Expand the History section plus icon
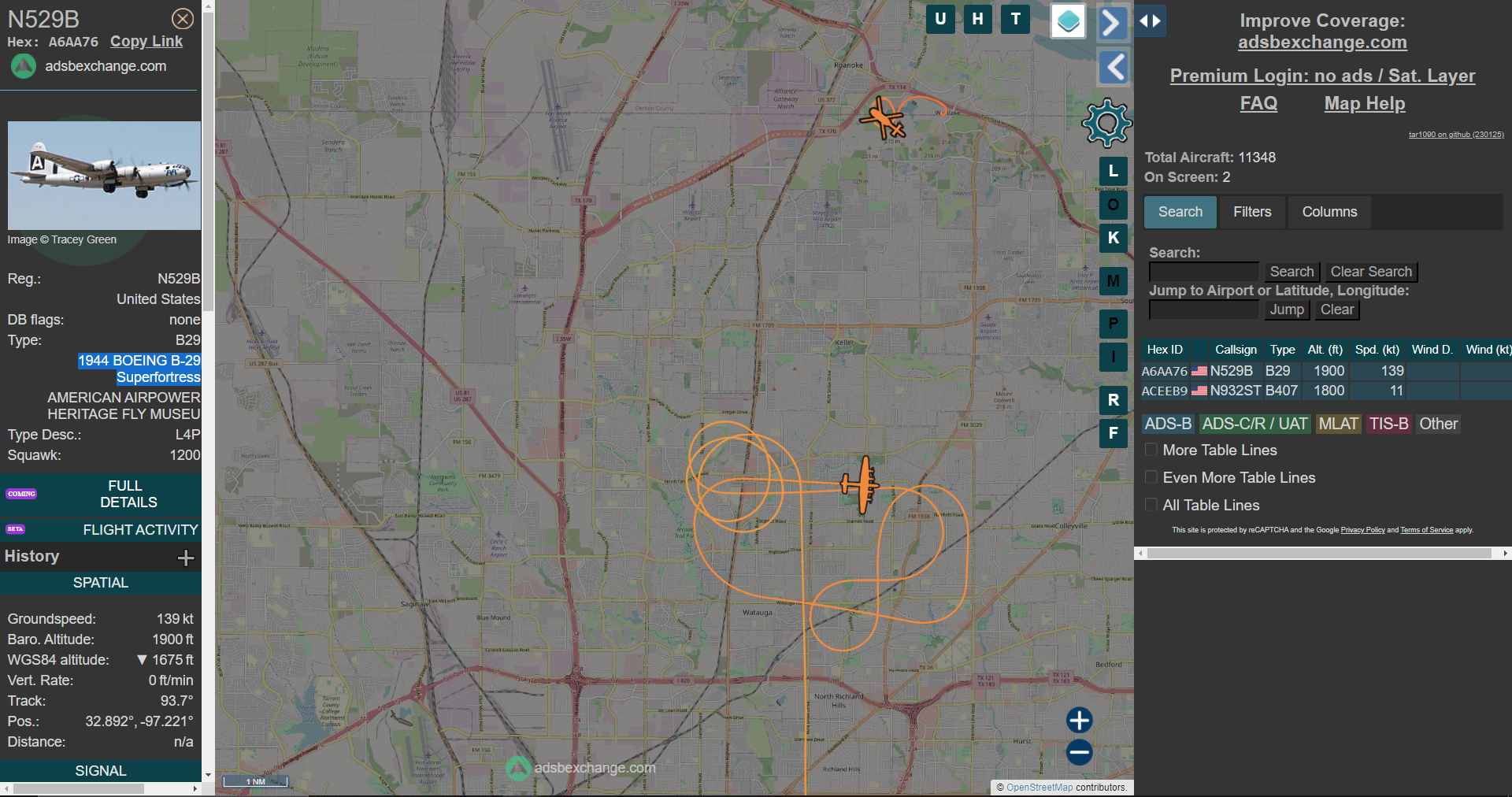The width and height of the screenshot is (1512, 797). click(186, 558)
